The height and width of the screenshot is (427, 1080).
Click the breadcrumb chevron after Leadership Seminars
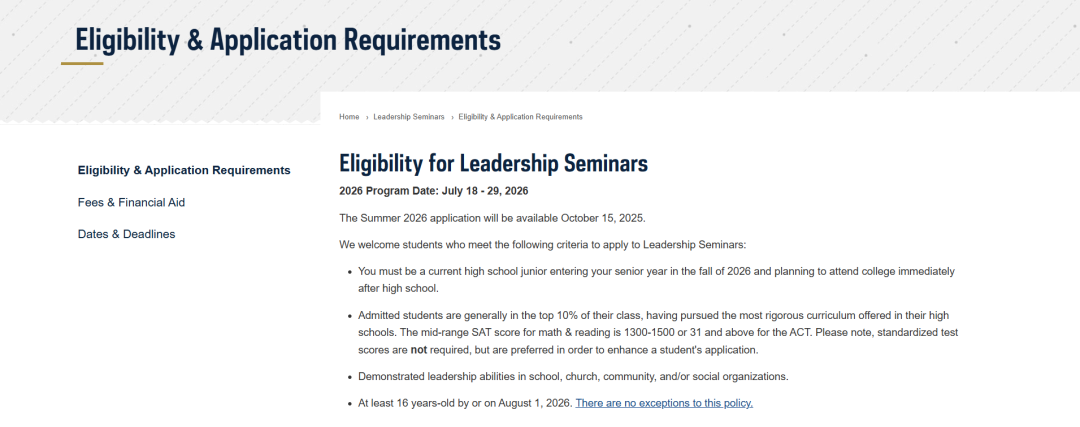(x=452, y=117)
